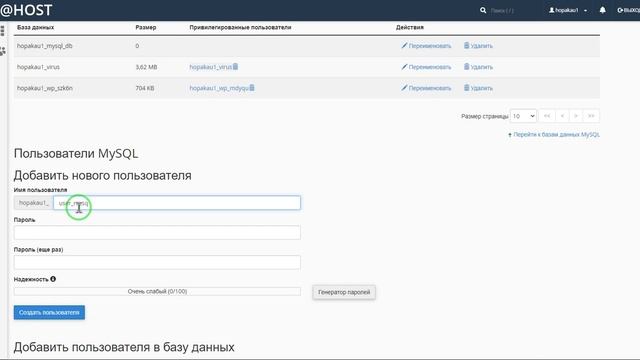Click Создать пользователя button
This screenshot has height=360, width=640.
click(x=49, y=313)
